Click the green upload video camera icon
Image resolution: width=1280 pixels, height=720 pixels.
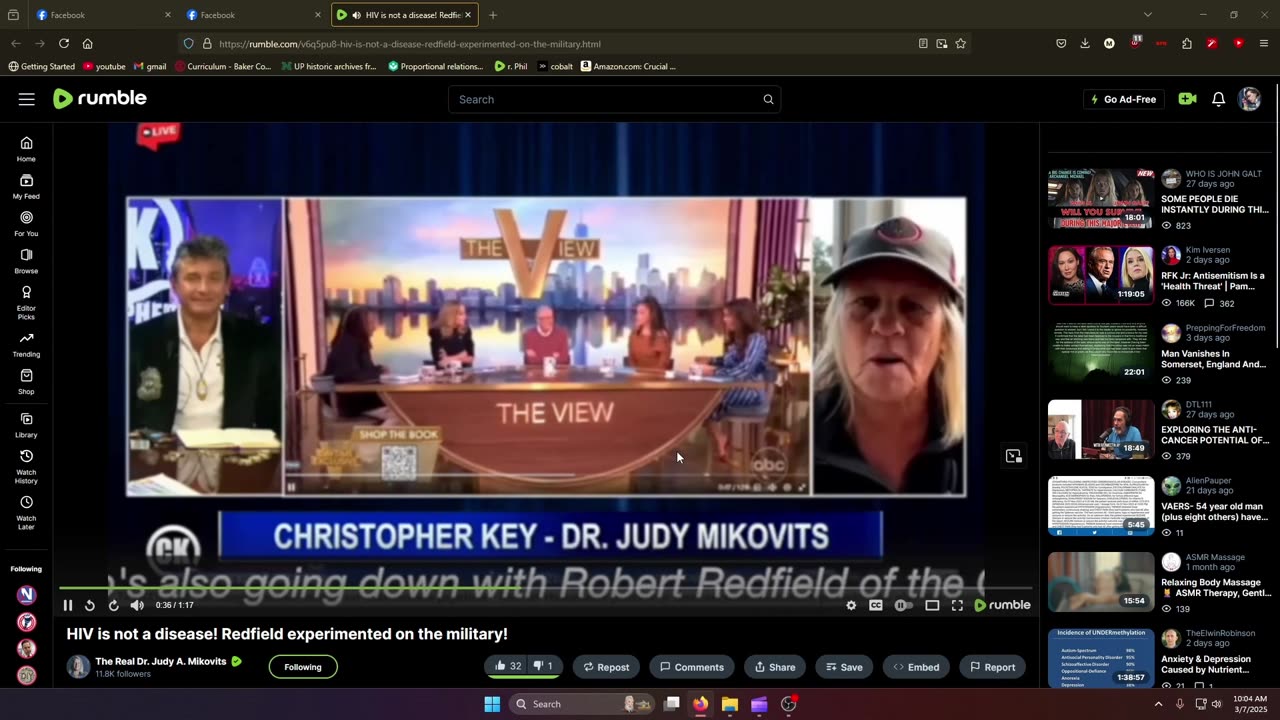coord(1187,99)
